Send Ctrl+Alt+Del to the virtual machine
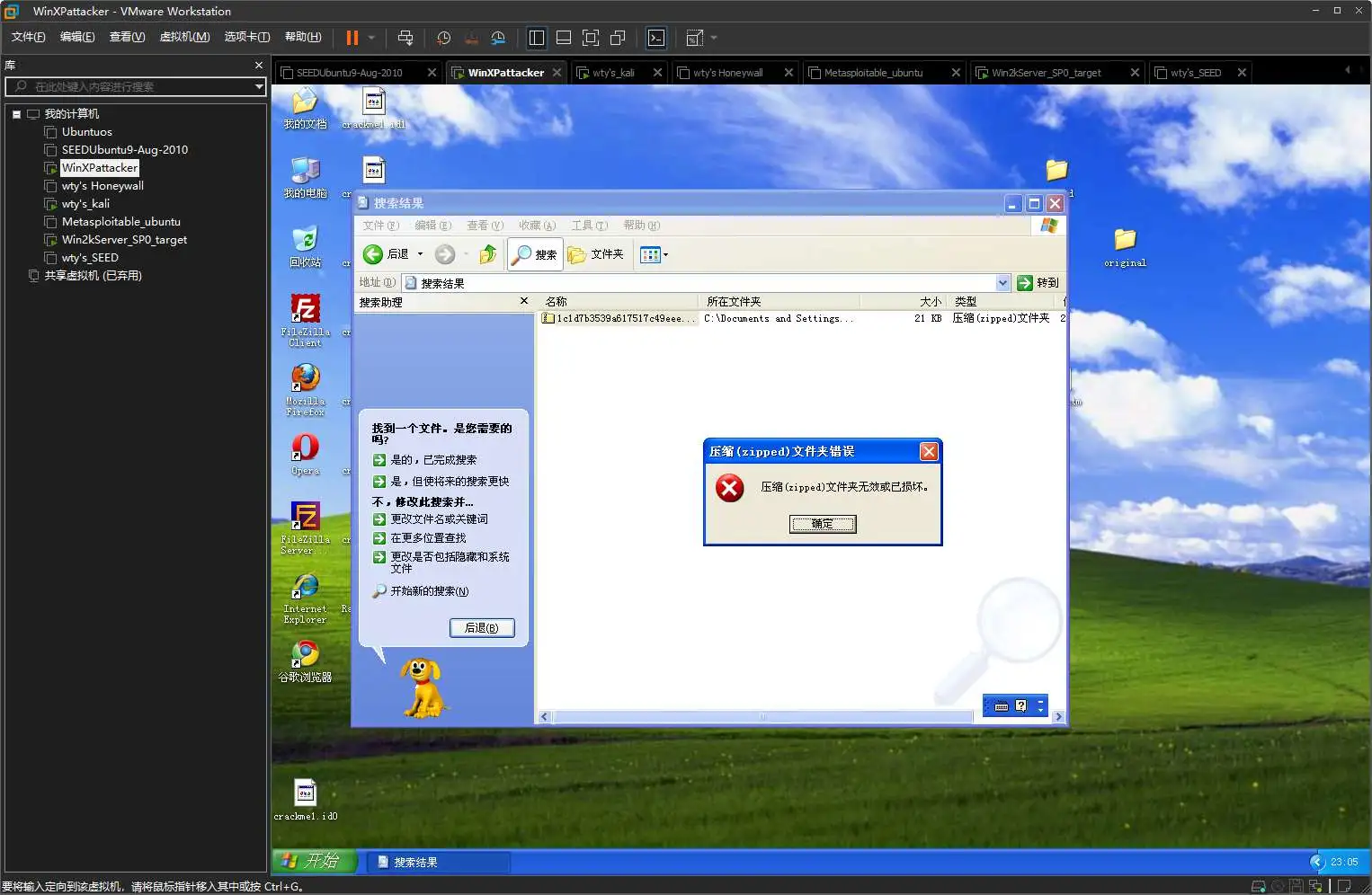1372x895 pixels. (405, 38)
